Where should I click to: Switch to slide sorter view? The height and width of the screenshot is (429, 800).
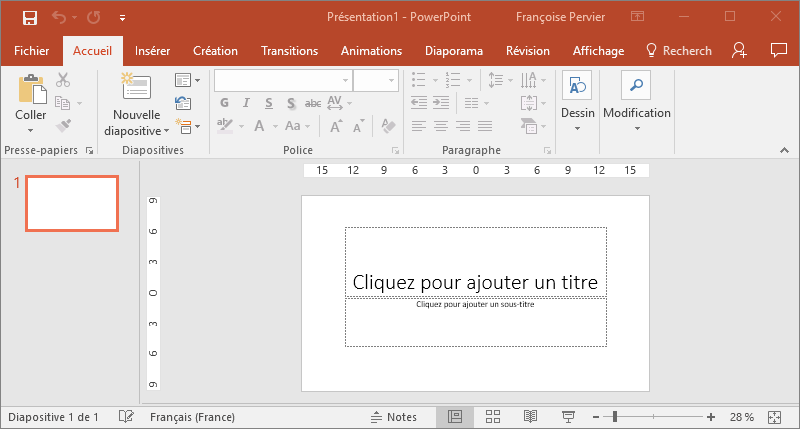493,417
